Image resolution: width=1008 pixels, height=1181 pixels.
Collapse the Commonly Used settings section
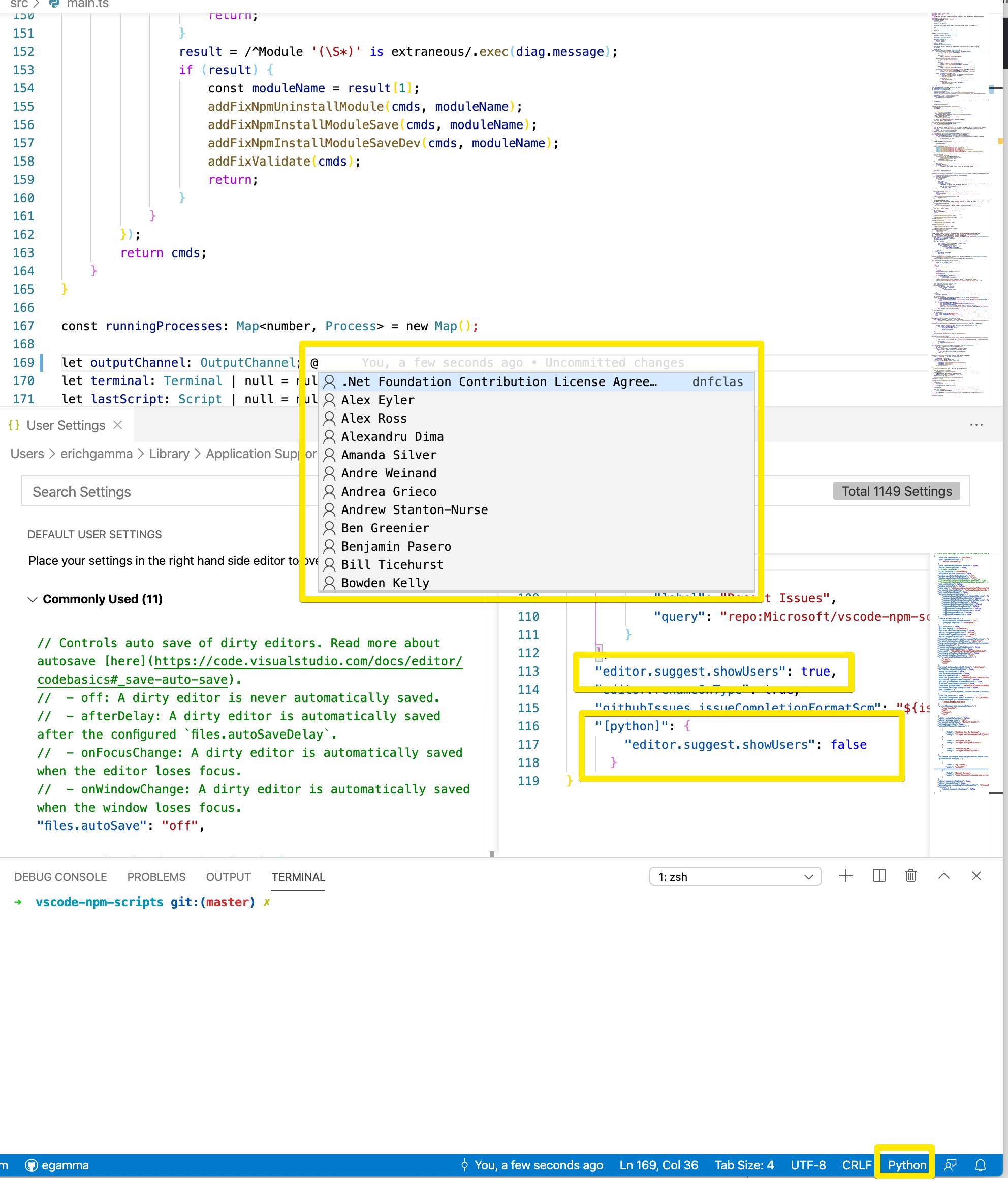point(33,599)
